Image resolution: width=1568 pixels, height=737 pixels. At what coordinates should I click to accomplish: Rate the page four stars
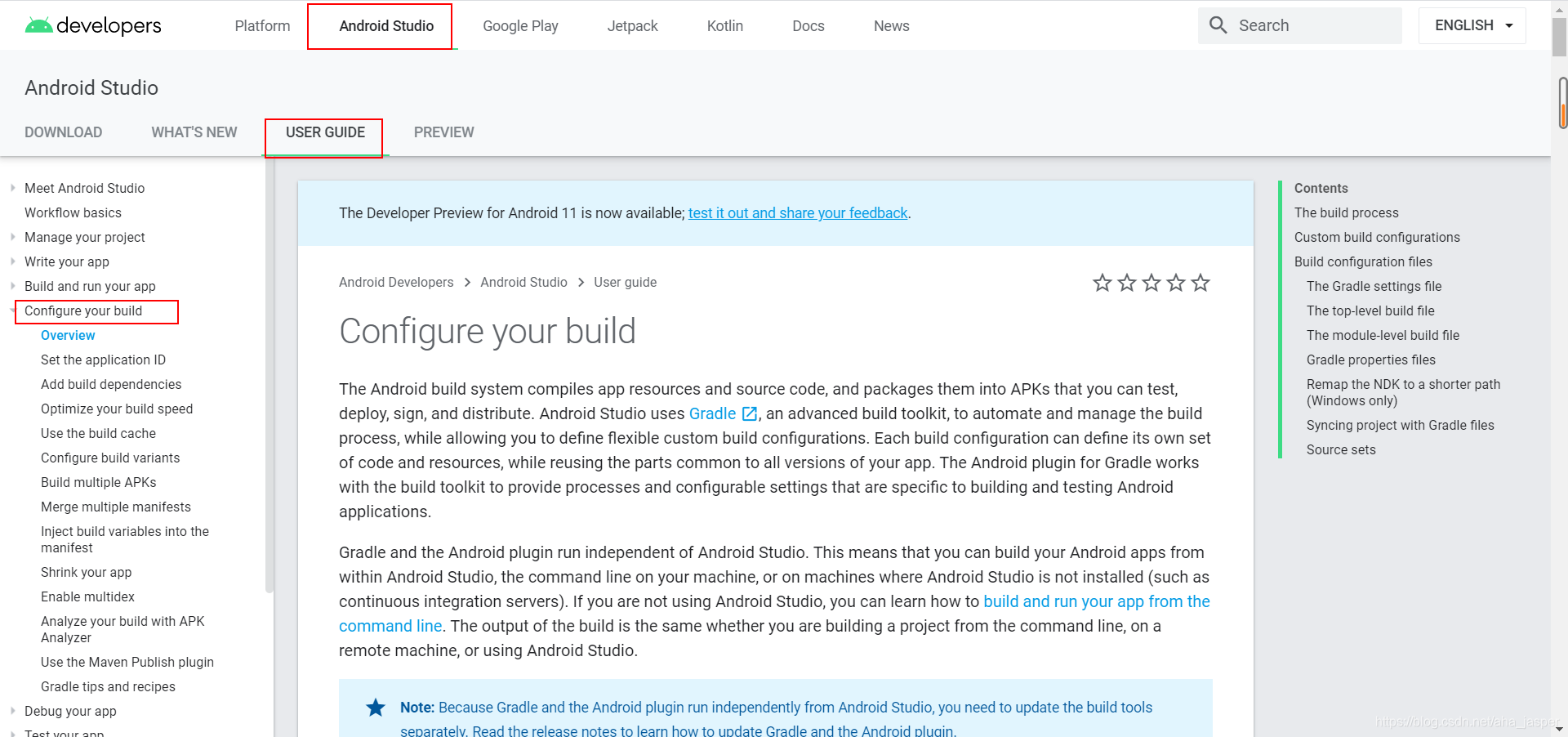[1176, 283]
